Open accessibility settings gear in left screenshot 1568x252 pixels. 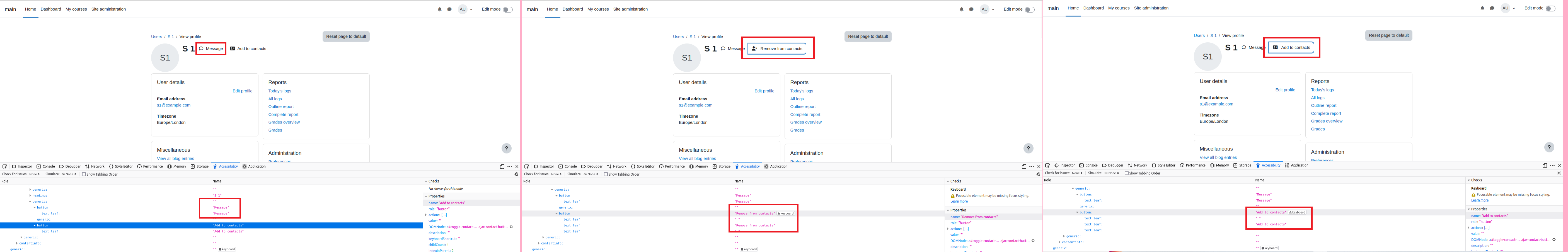point(516,174)
